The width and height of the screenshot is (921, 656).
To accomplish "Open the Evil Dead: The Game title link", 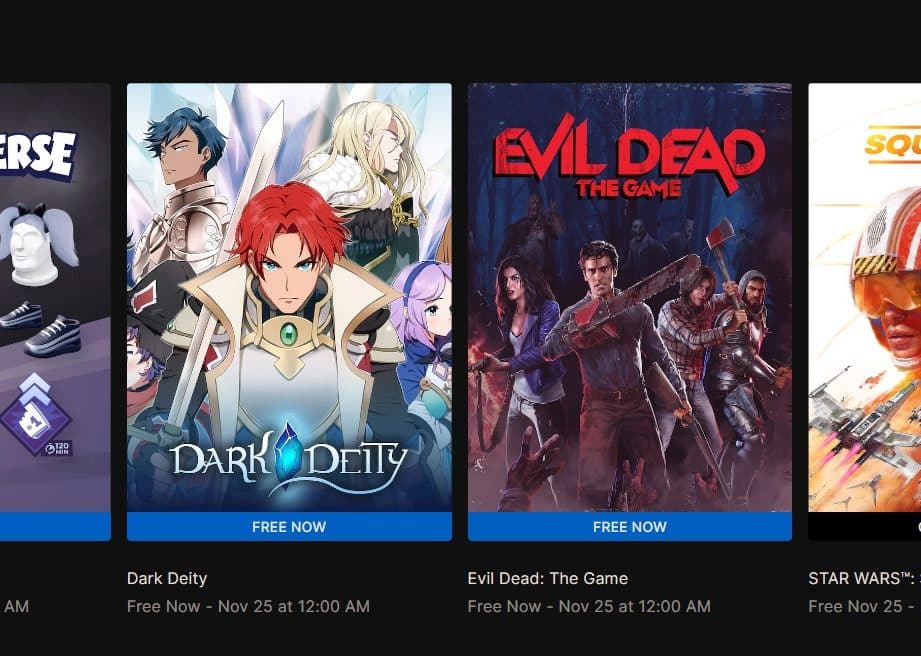I will coord(547,578).
